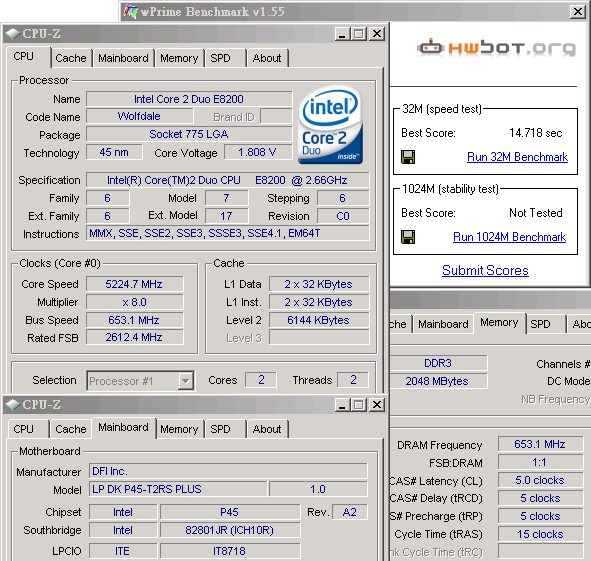This screenshot has height=561, width=591.
Task: Open Mainboard tab in right CPU-Z window
Action: (x=443, y=324)
